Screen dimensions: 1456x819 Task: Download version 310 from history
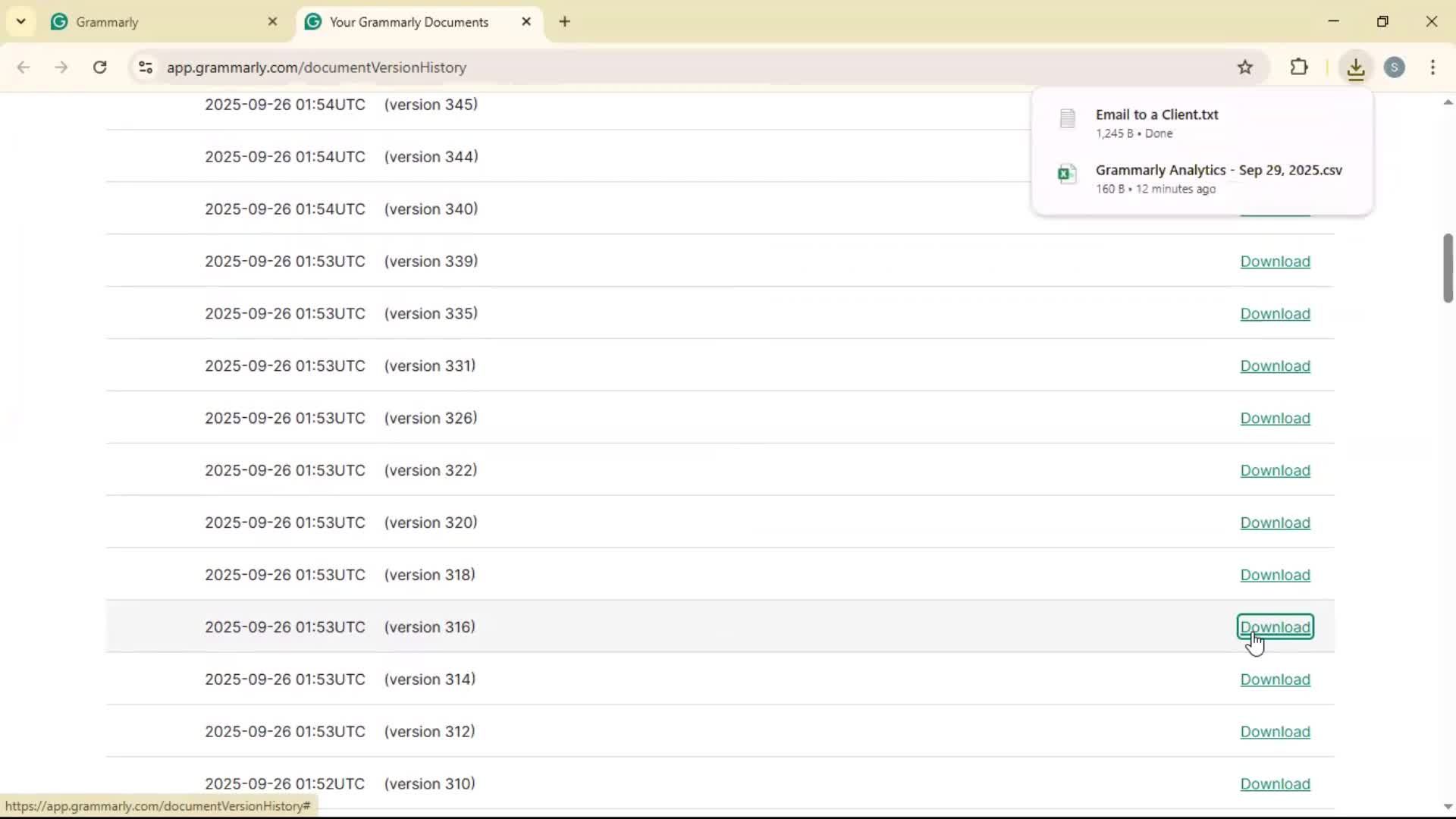tap(1275, 784)
